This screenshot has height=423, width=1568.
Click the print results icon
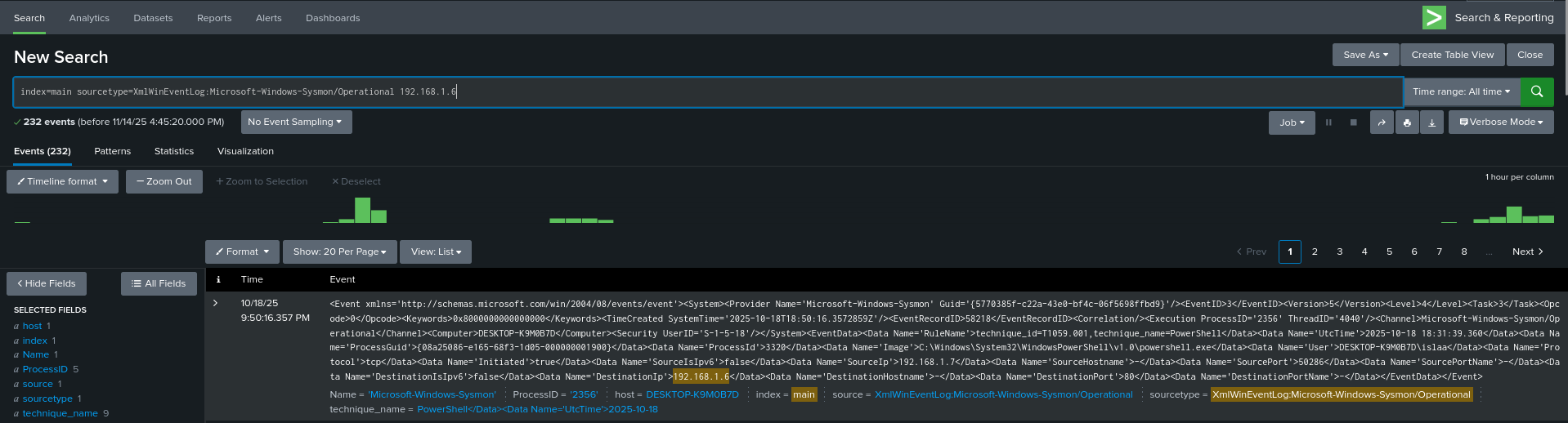point(1406,122)
